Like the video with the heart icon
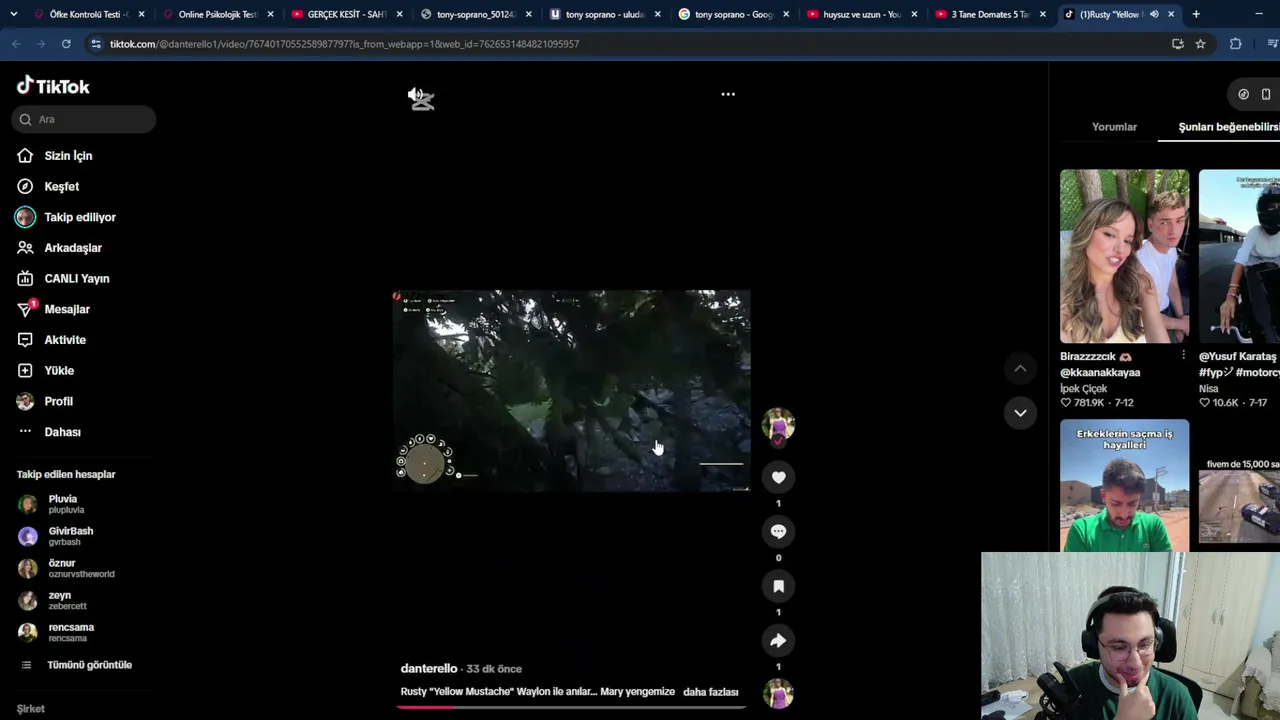The height and width of the screenshot is (720, 1280). 778,477
